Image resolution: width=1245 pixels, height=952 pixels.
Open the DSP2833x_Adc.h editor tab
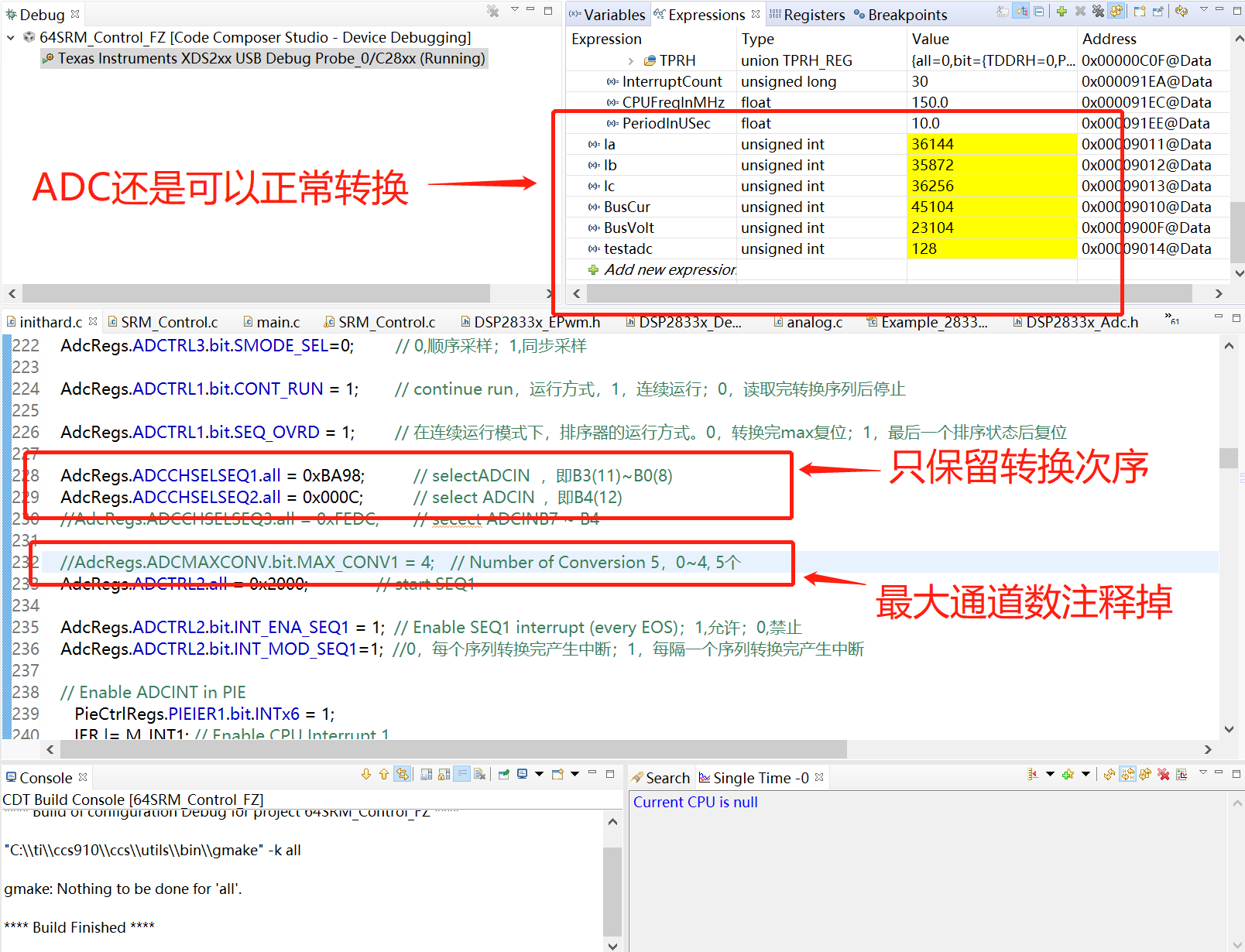coord(1075,322)
